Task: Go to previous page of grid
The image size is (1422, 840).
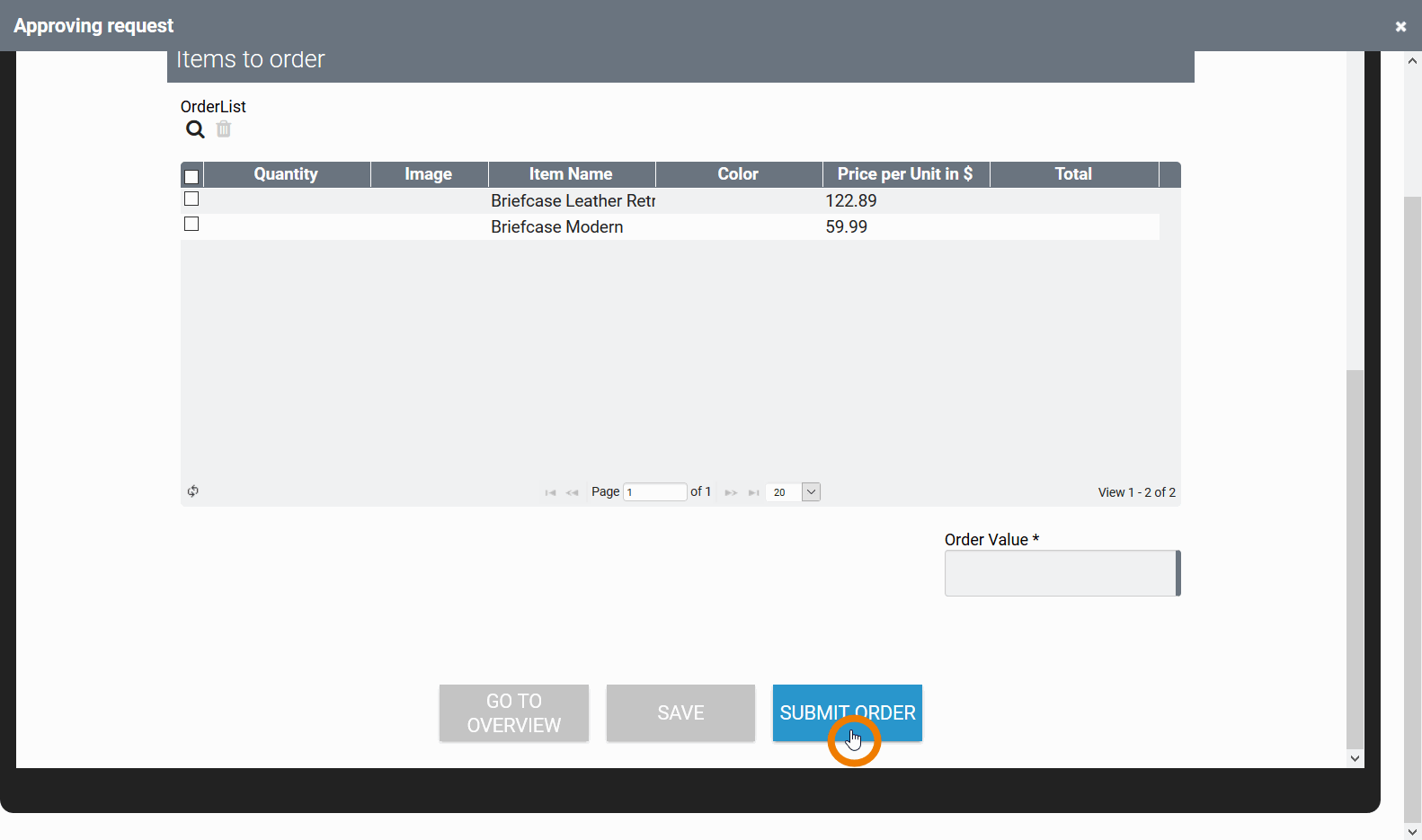Action: coord(572,492)
